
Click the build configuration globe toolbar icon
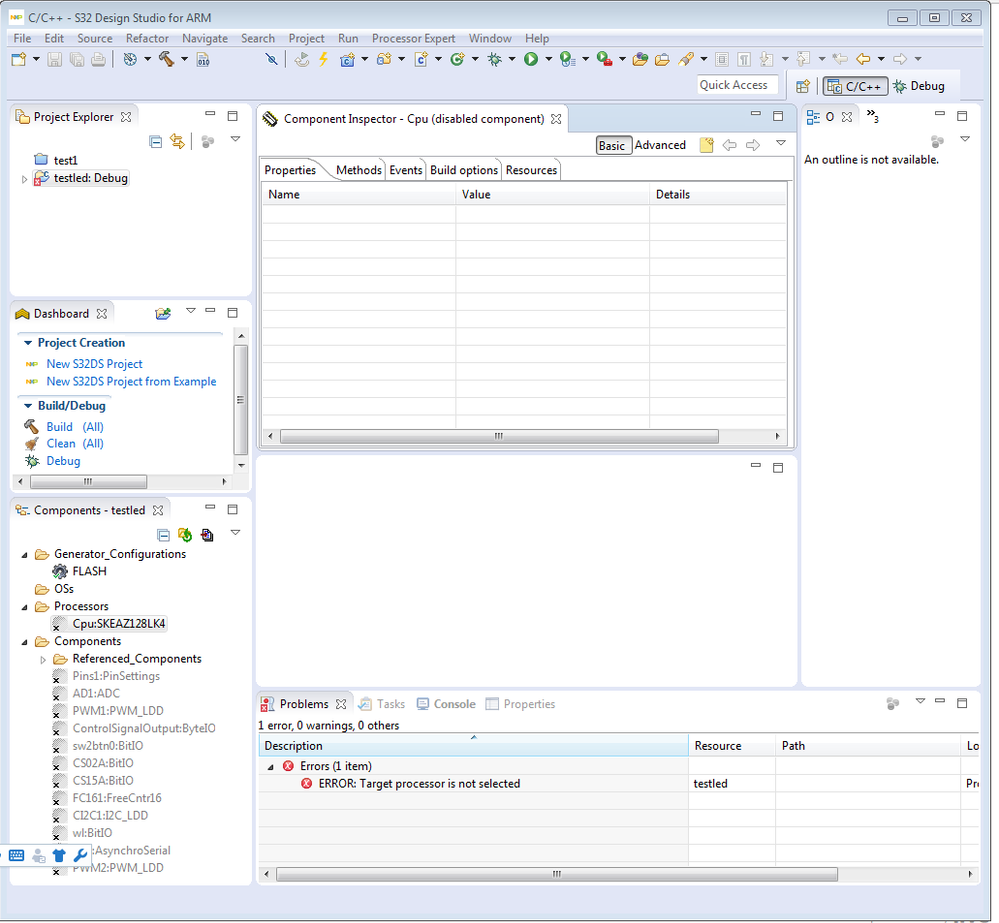coord(131,59)
